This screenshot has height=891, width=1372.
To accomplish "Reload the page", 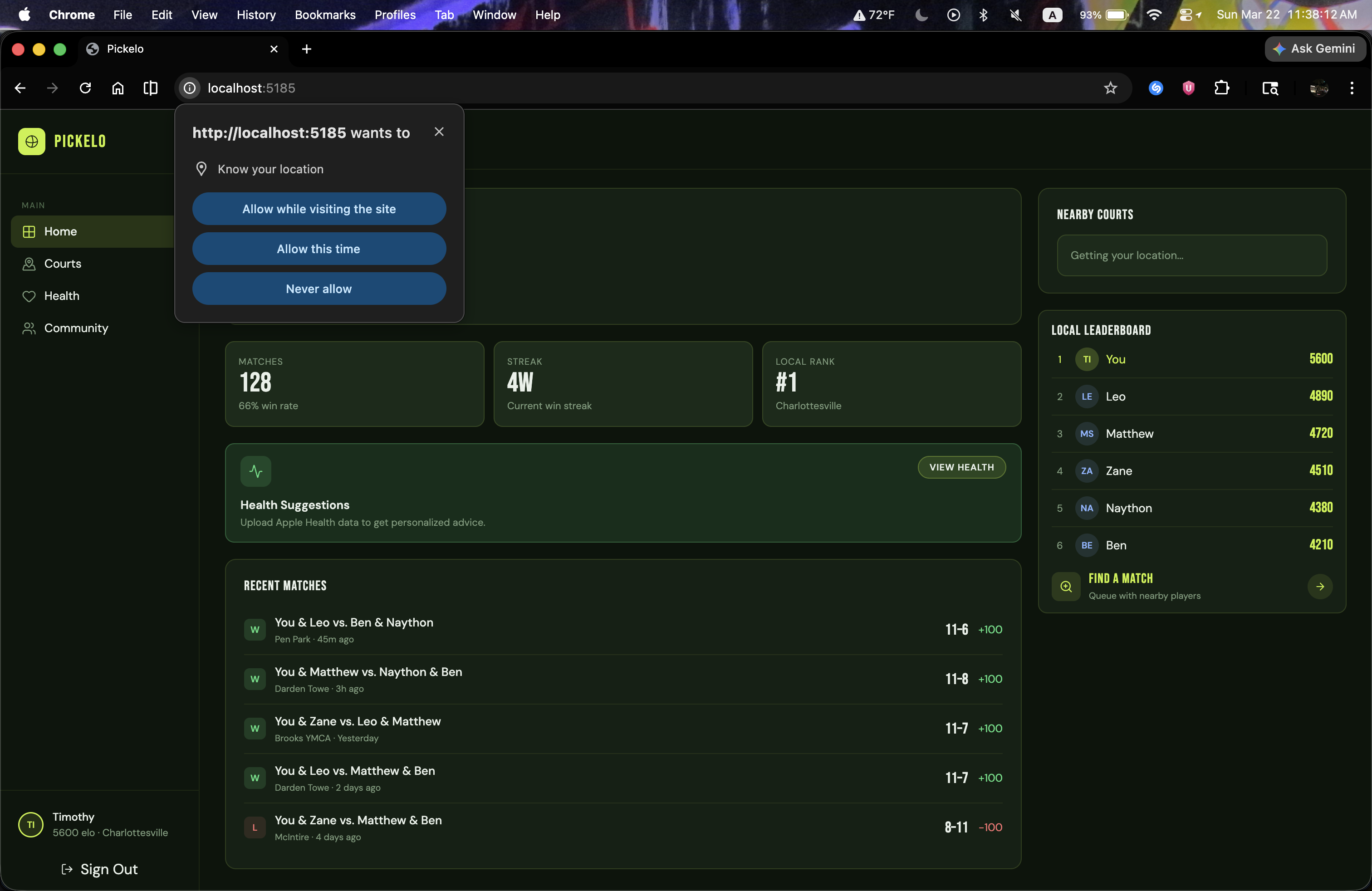I will click(85, 88).
